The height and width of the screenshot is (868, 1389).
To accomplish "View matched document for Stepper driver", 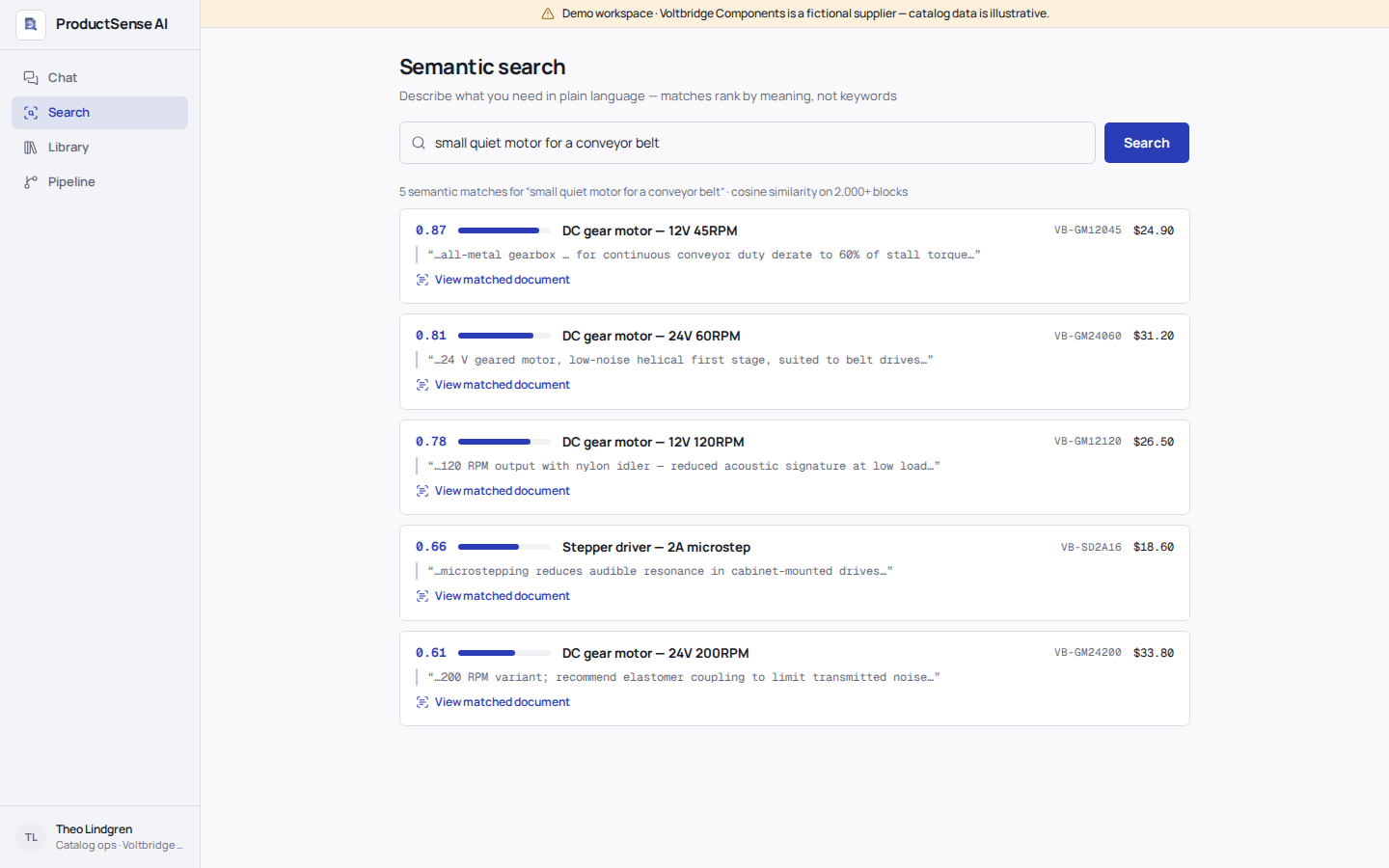I will pyautogui.click(x=493, y=596).
